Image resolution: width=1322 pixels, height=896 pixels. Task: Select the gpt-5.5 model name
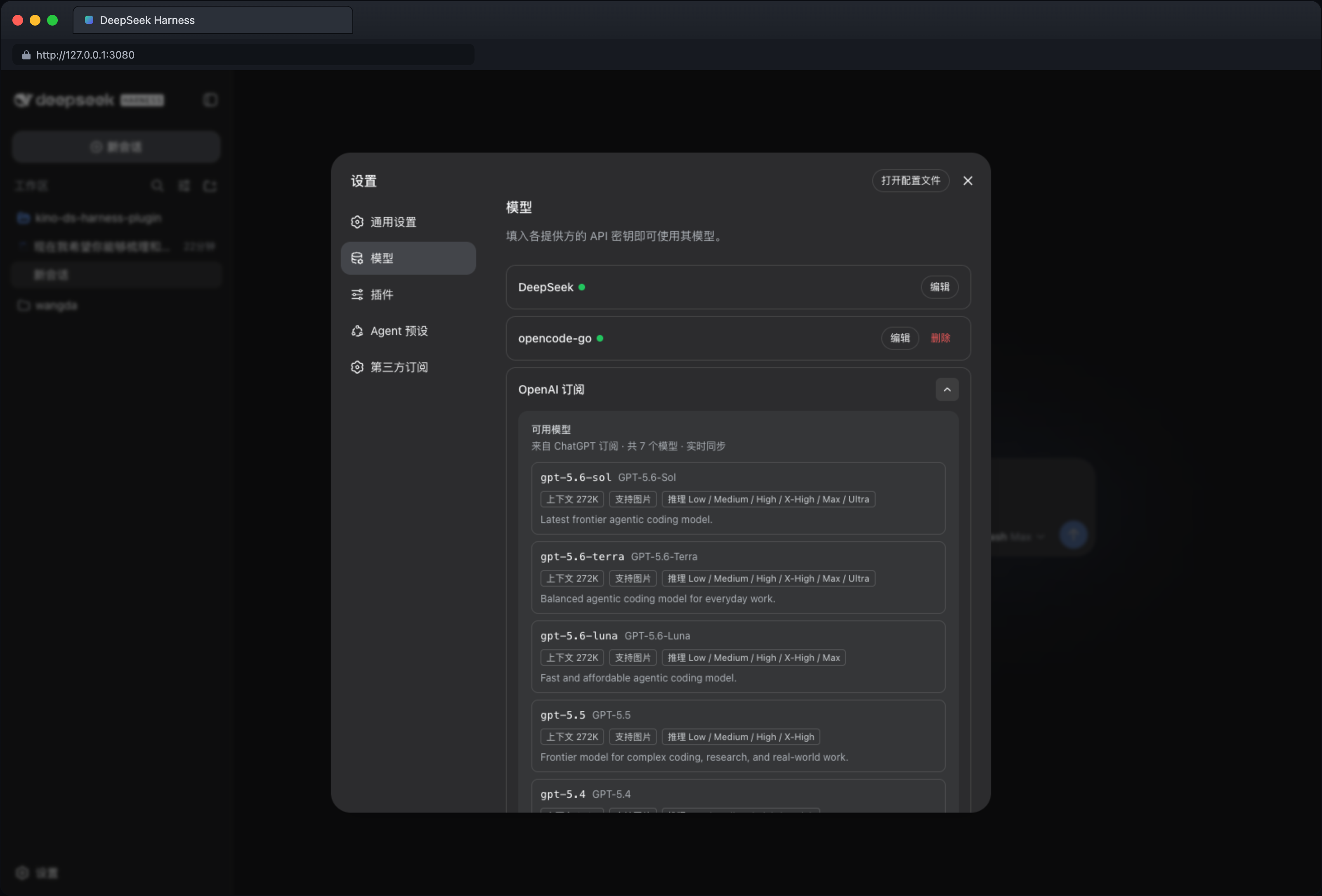click(x=562, y=715)
